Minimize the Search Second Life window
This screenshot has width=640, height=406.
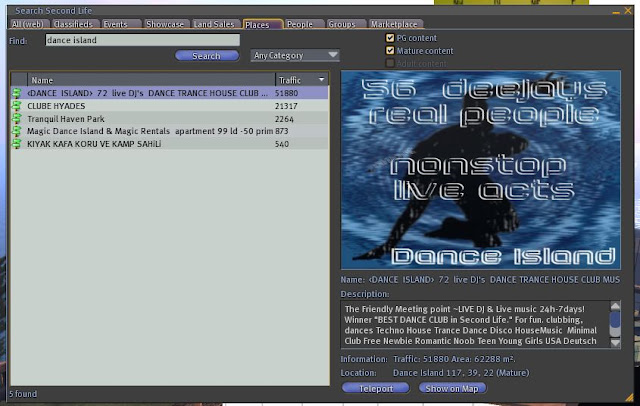pos(616,12)
